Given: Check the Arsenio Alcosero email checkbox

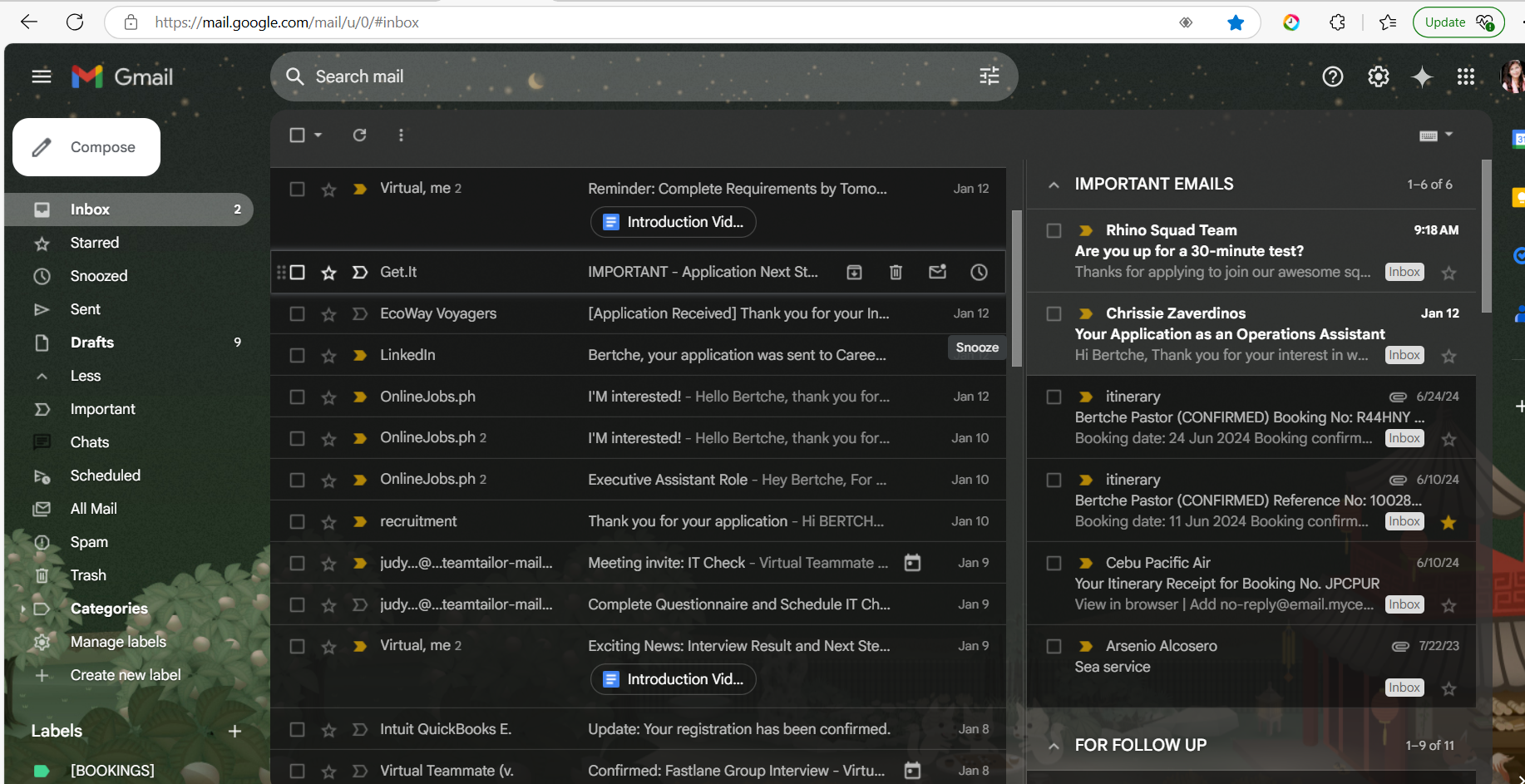Looking at the screenshot, I should pyautogui.click(x=1054, y=646).
